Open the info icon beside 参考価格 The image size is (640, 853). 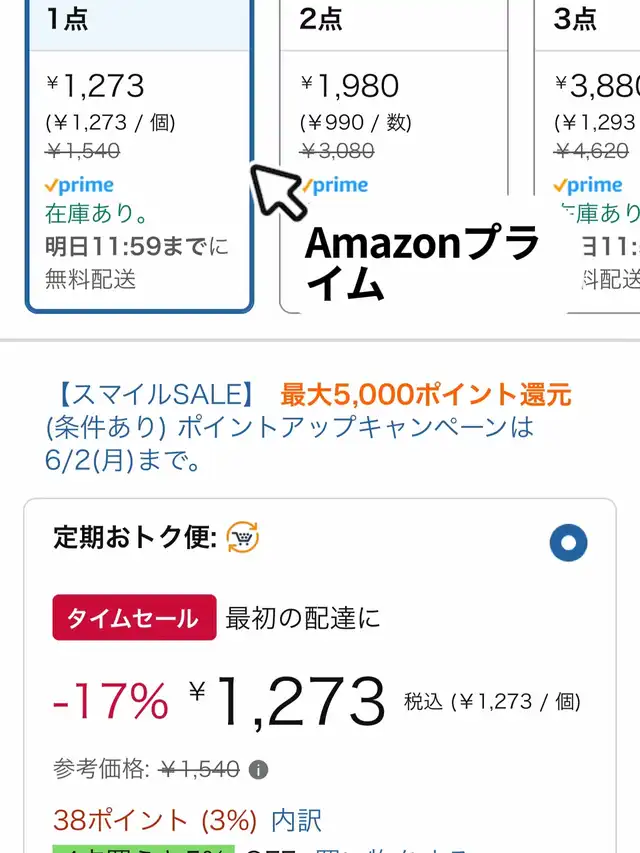[258, 770]
